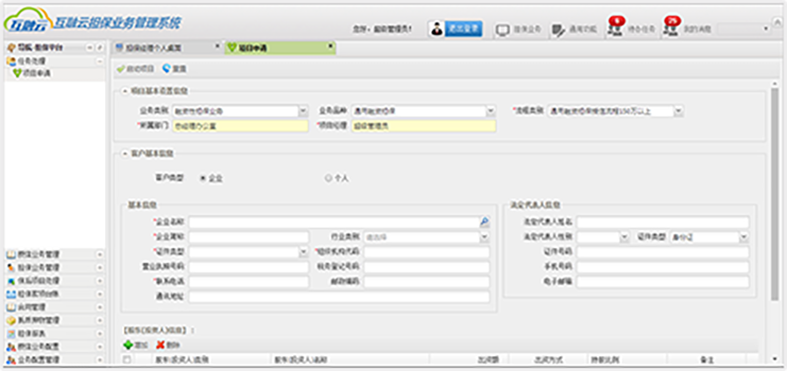Click the search magnifier in enterprise name field
This screenshot has height=371, width=787.
coord(484,222)
